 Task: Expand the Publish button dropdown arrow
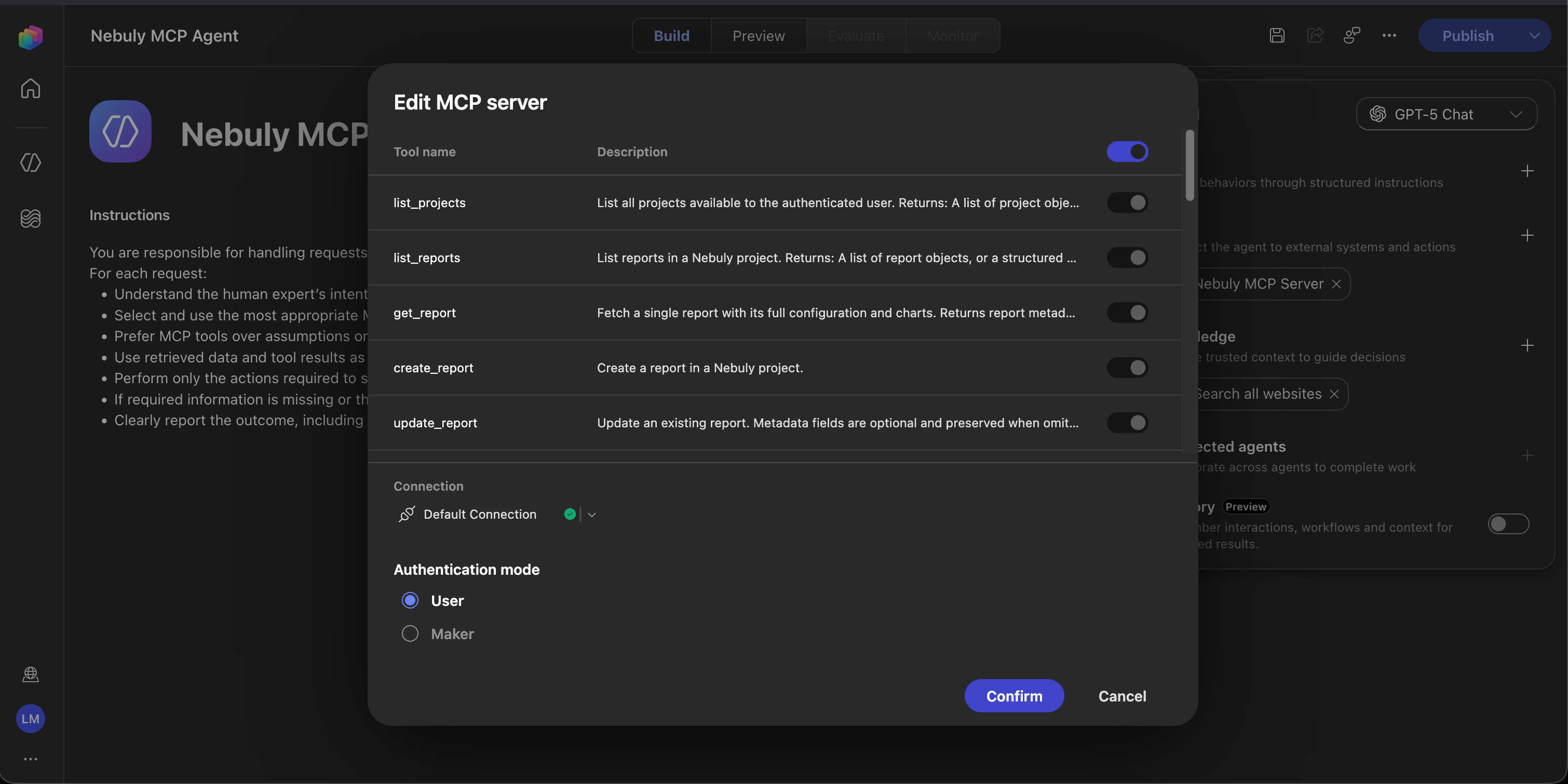click(x=1535, y=36)
